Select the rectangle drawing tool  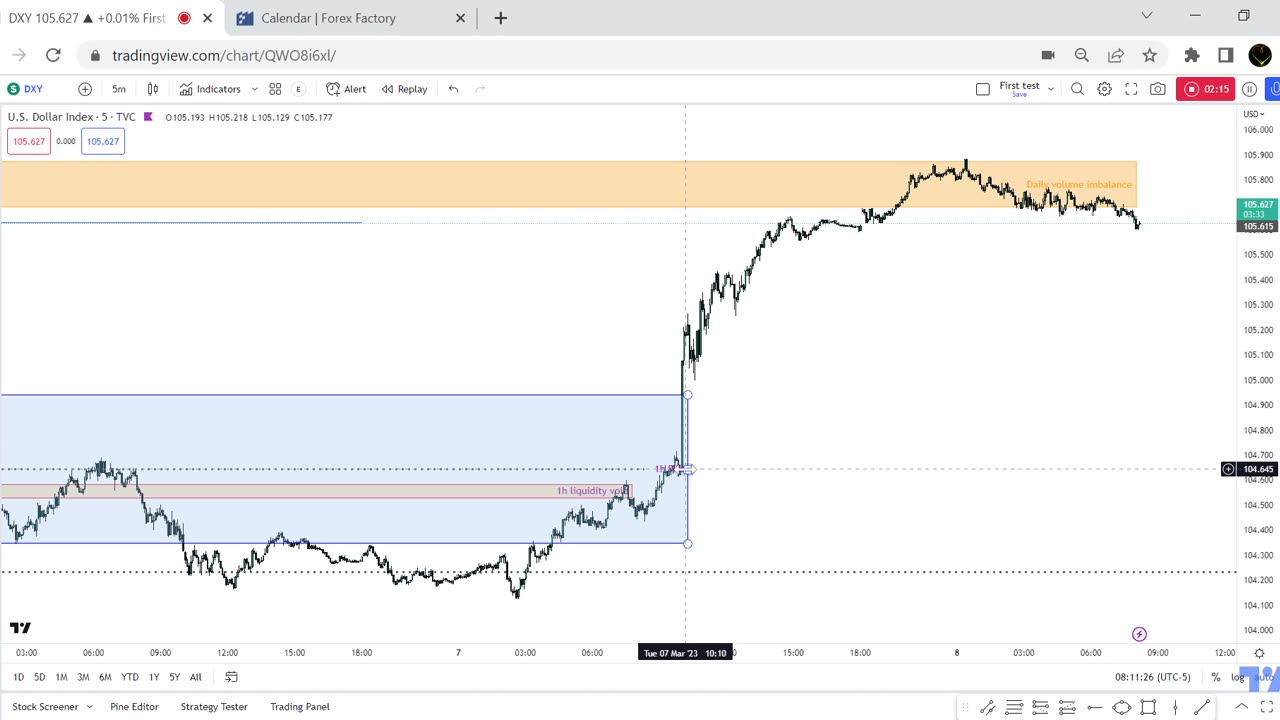tap(1148, 708)
